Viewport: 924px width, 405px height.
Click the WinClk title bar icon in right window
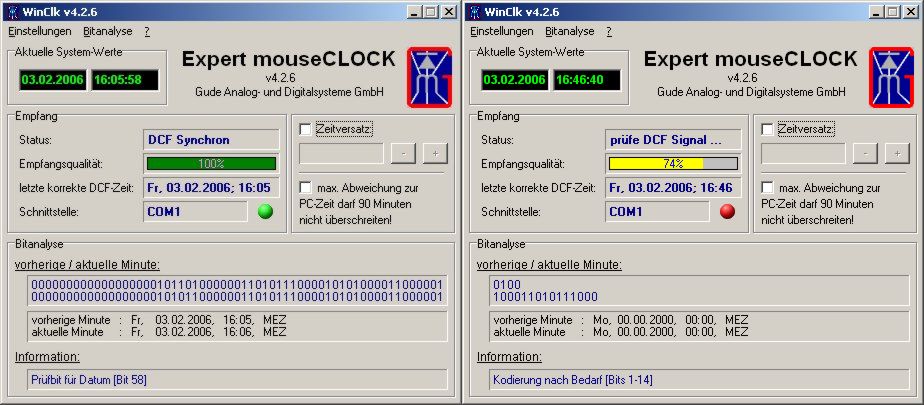coord(475,12)
